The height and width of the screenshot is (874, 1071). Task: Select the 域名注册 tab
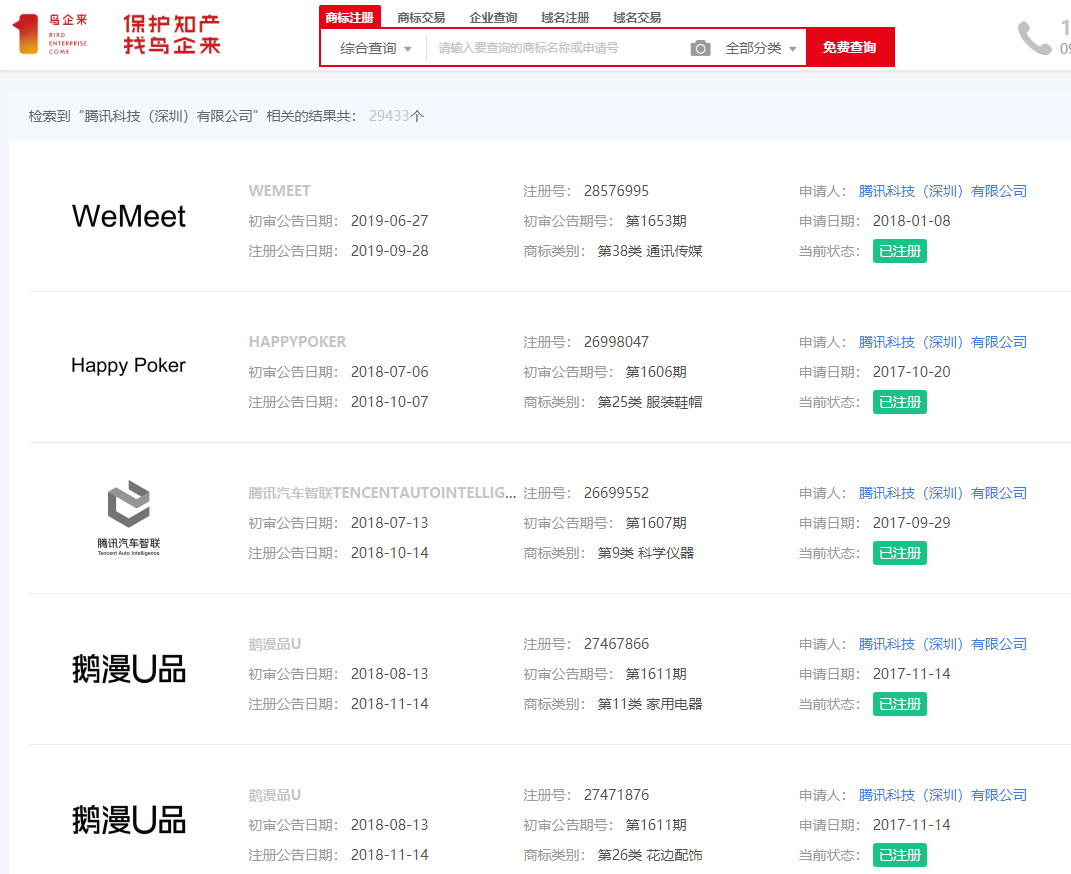[565, 17]
